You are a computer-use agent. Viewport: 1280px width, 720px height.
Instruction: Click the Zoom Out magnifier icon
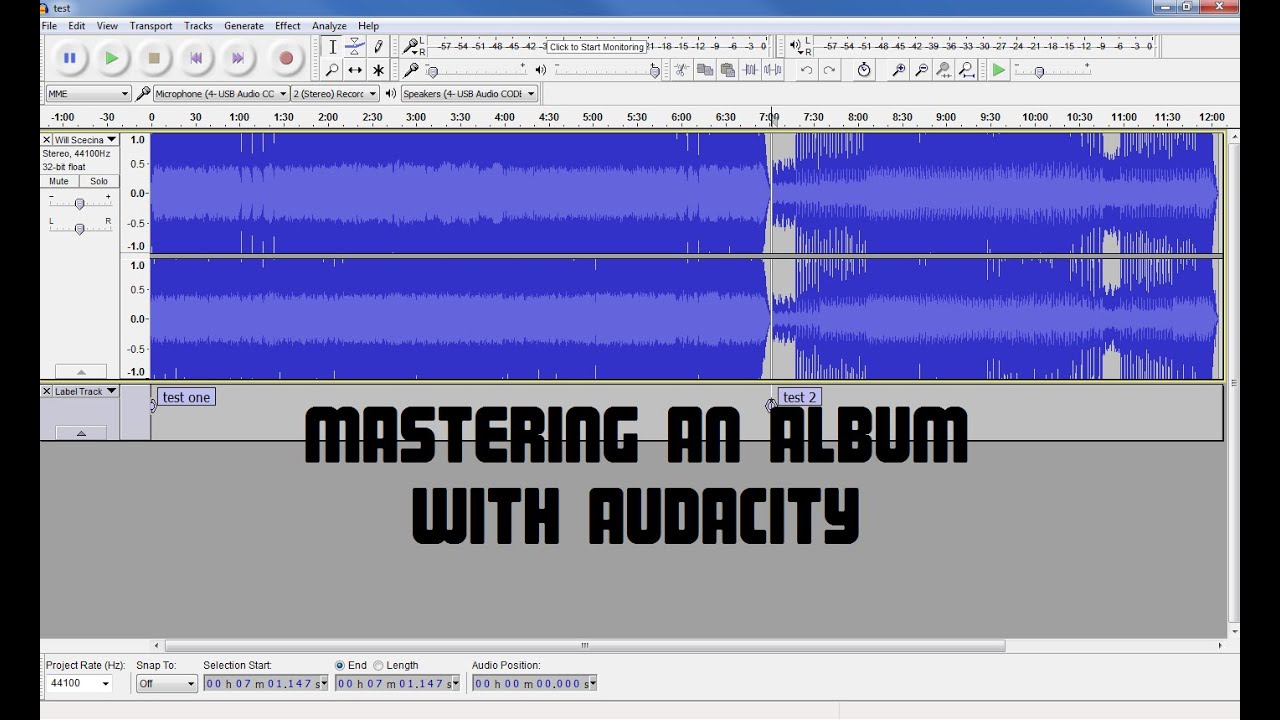[x=921, y=70]
